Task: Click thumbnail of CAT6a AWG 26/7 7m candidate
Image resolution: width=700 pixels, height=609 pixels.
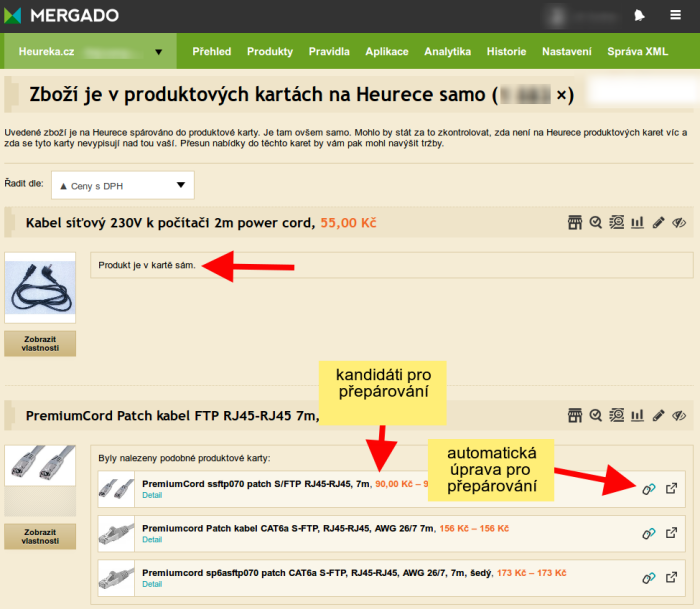Action: (116, 533)
